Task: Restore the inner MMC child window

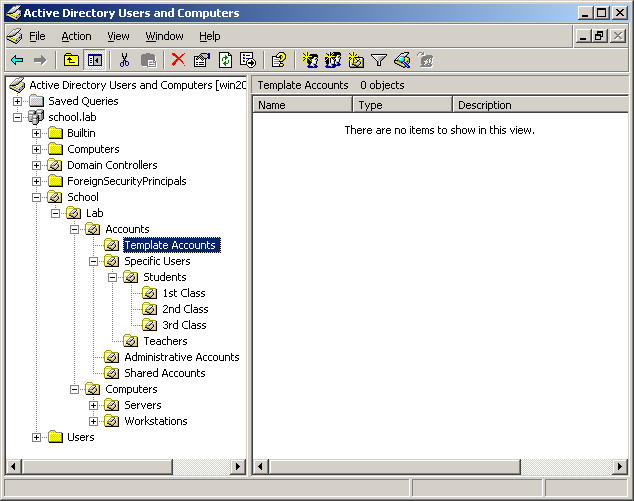Action: (600, 36)
